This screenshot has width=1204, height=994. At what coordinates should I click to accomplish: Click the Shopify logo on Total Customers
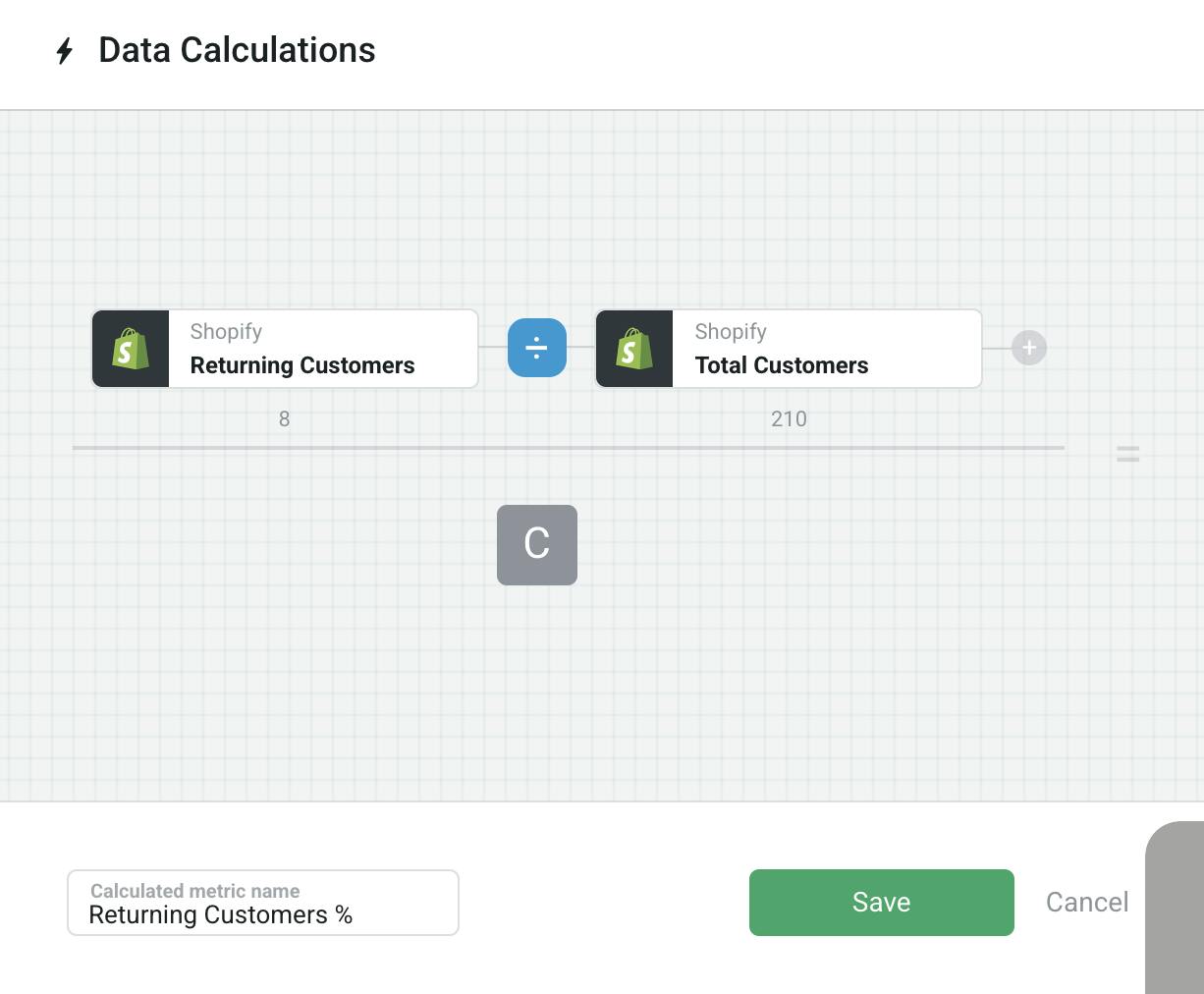click(634, 349)
